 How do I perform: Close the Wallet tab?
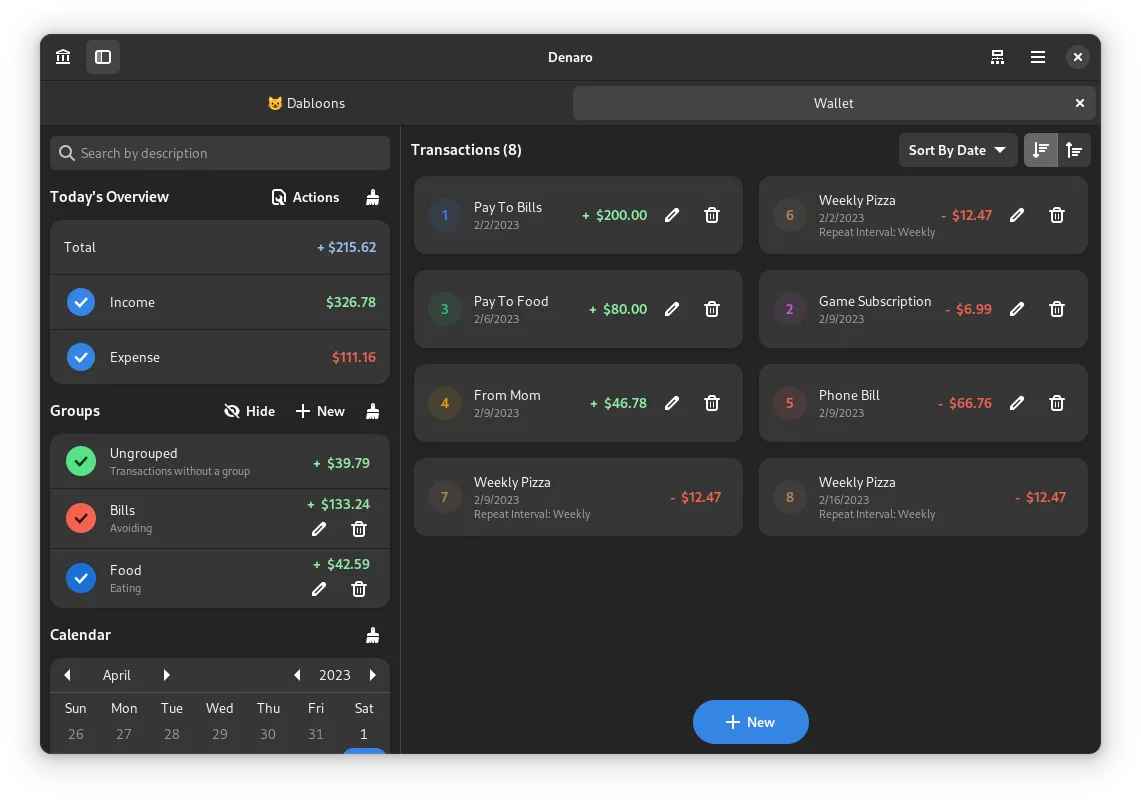[x=1079, y=103]
